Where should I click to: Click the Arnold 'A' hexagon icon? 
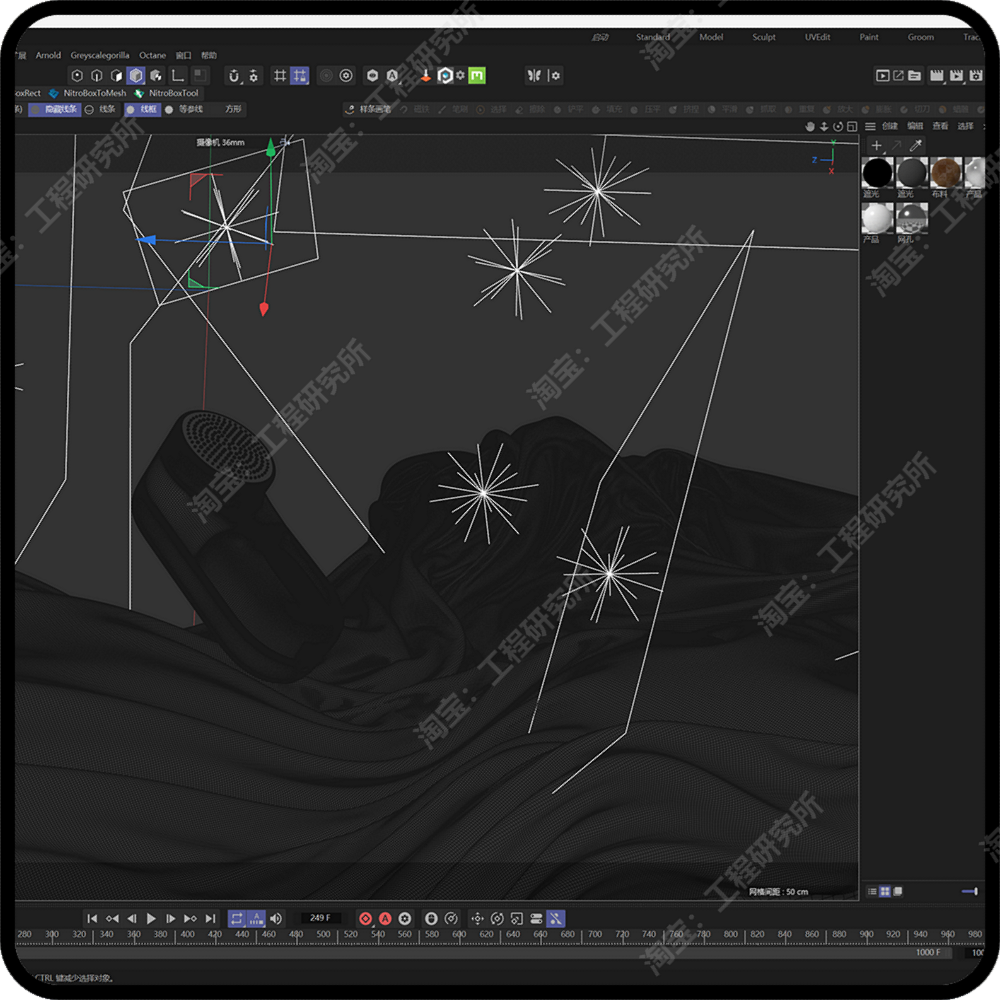[392, 76]
